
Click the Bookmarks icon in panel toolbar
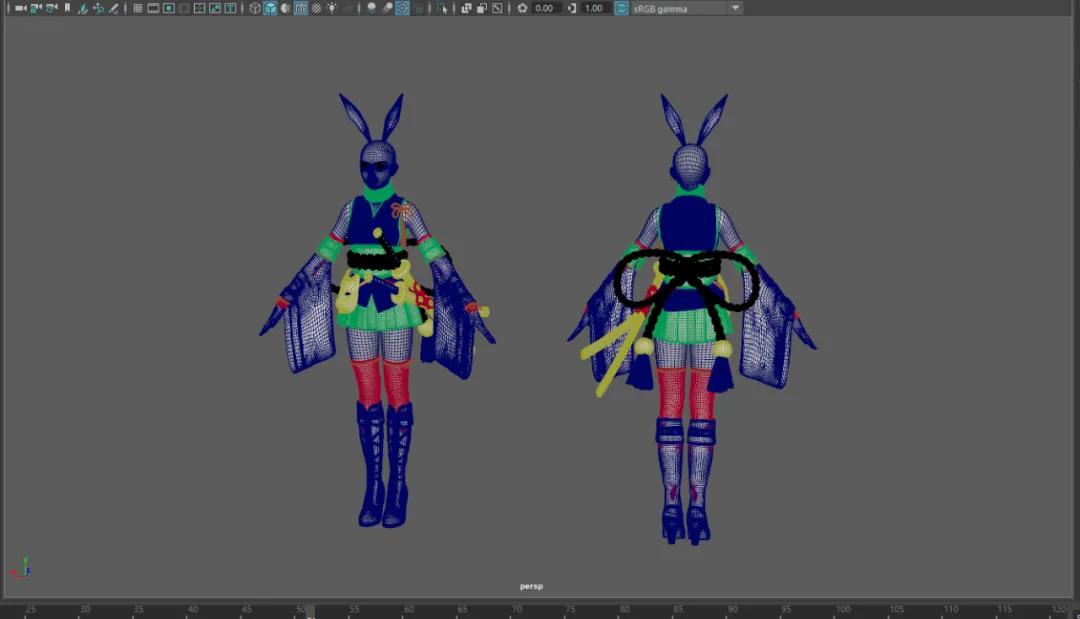click(67, 8)
